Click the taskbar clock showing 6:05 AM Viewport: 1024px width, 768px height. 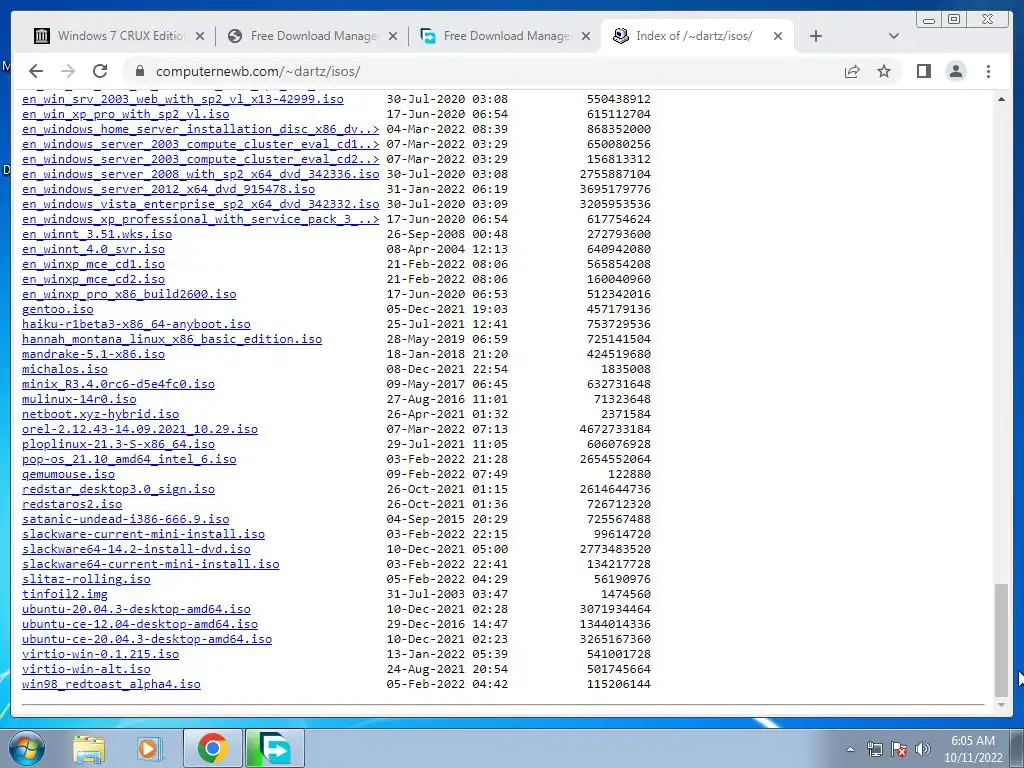coord(972,748)
